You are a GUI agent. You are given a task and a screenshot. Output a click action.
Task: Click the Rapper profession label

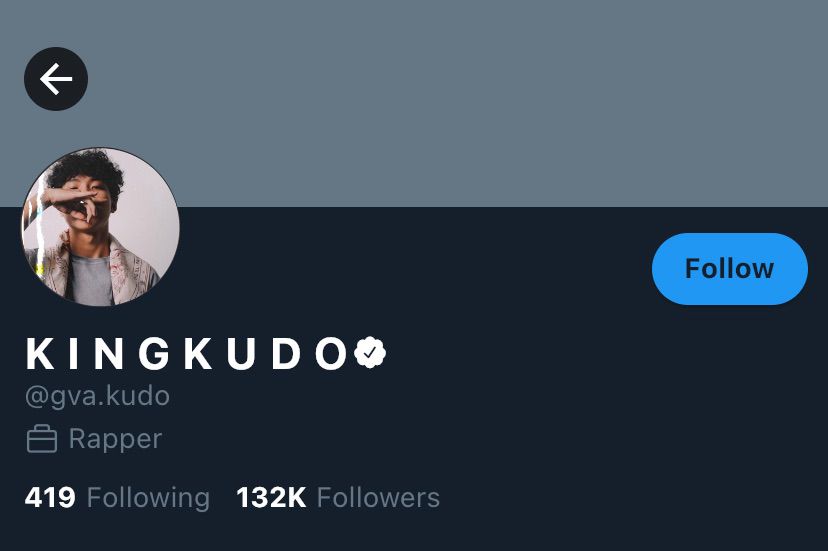click(115, 440)
